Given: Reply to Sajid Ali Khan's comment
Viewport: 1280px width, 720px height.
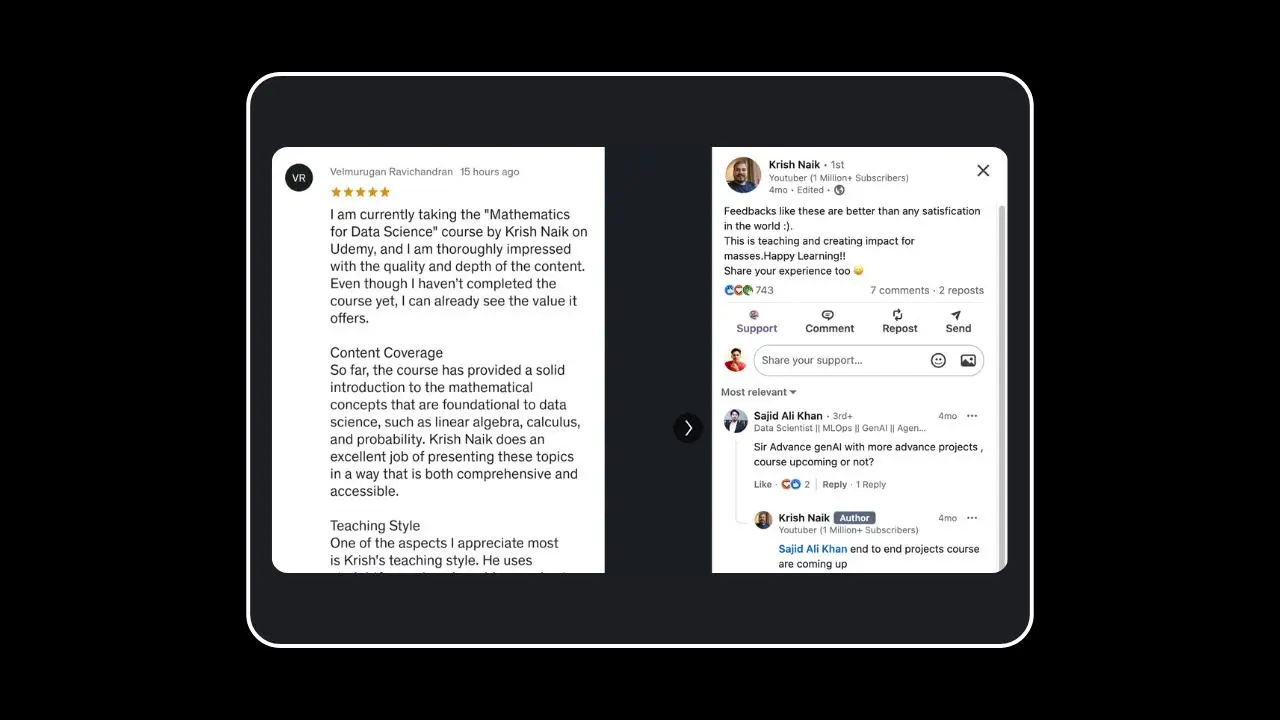Looking at the screenshot, I should click(x=834, y=484).
